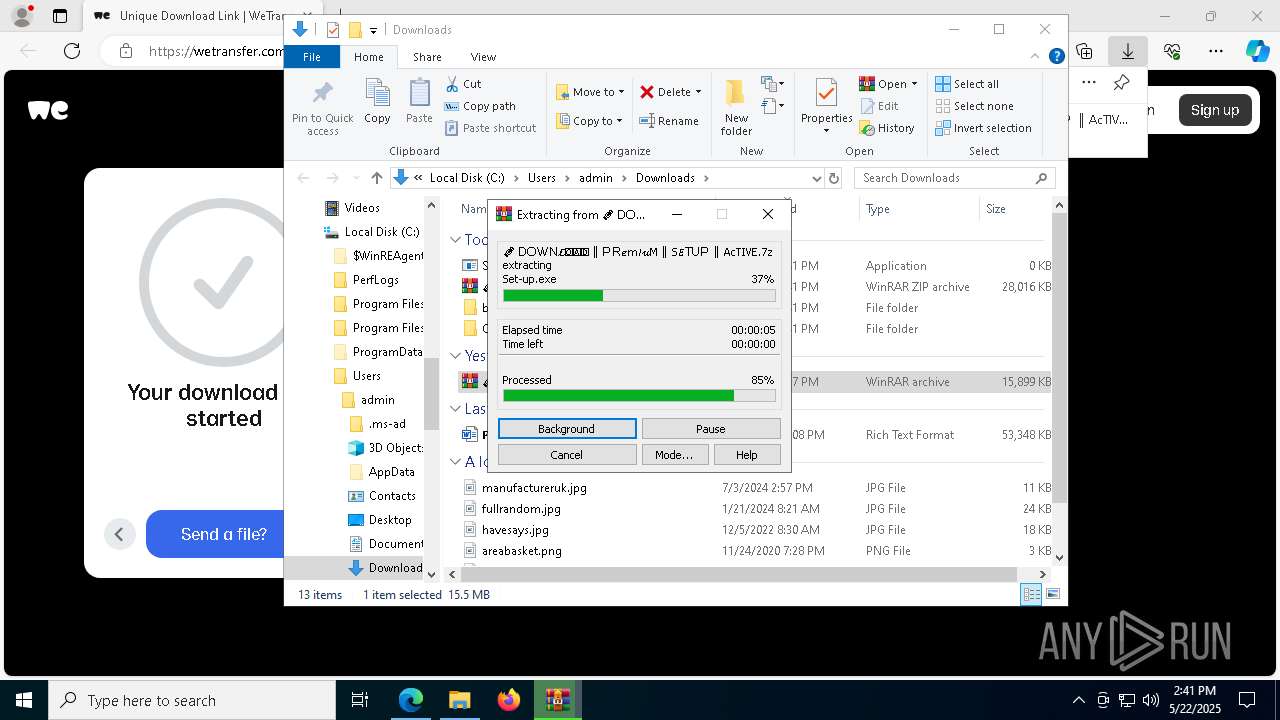The height and width of the screenshot is (720, 1280).
Task: Open the Delete dropdown arrow
Action: 698,92
